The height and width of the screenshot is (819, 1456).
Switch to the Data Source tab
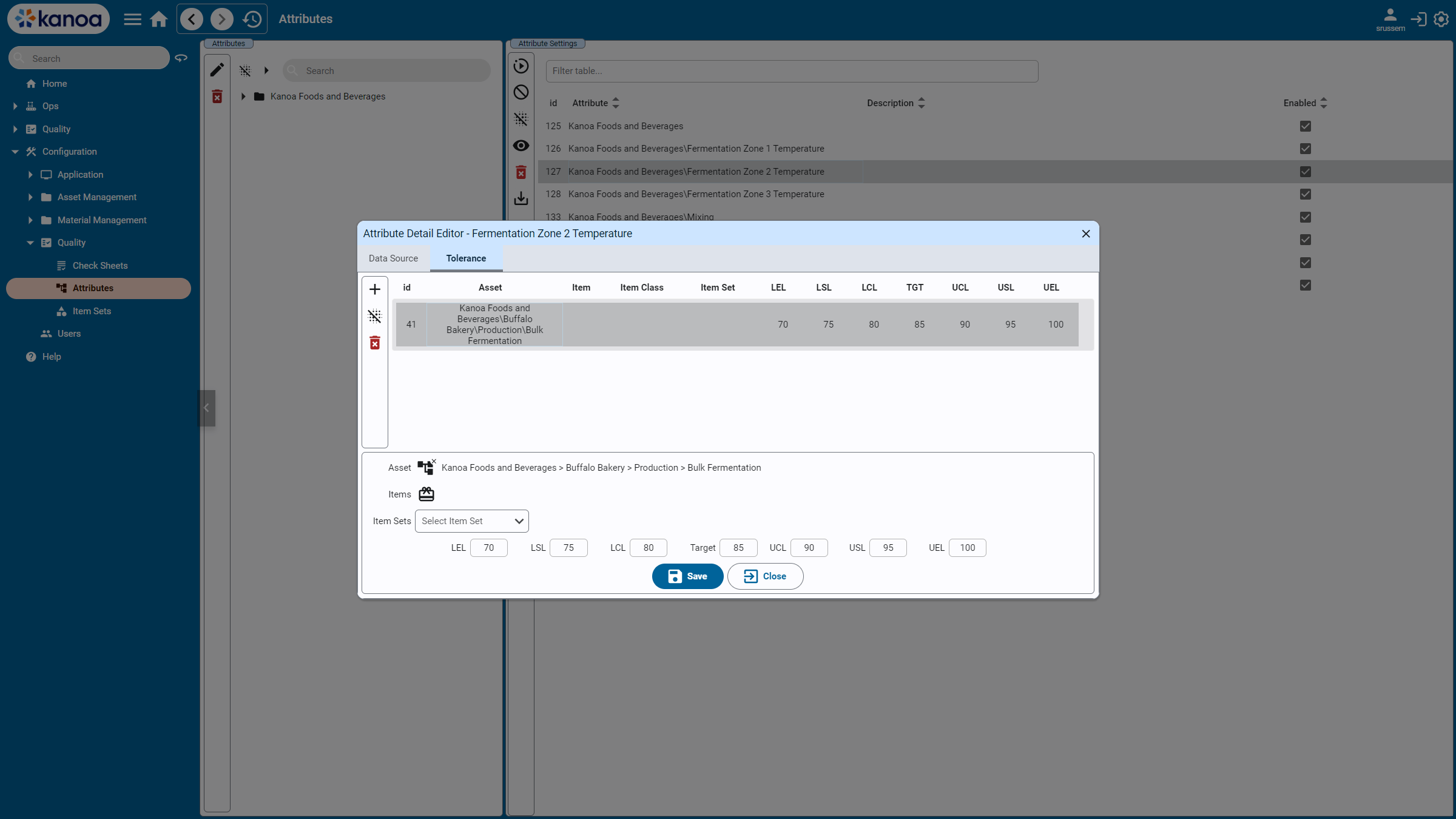click(x=393, y=258)
